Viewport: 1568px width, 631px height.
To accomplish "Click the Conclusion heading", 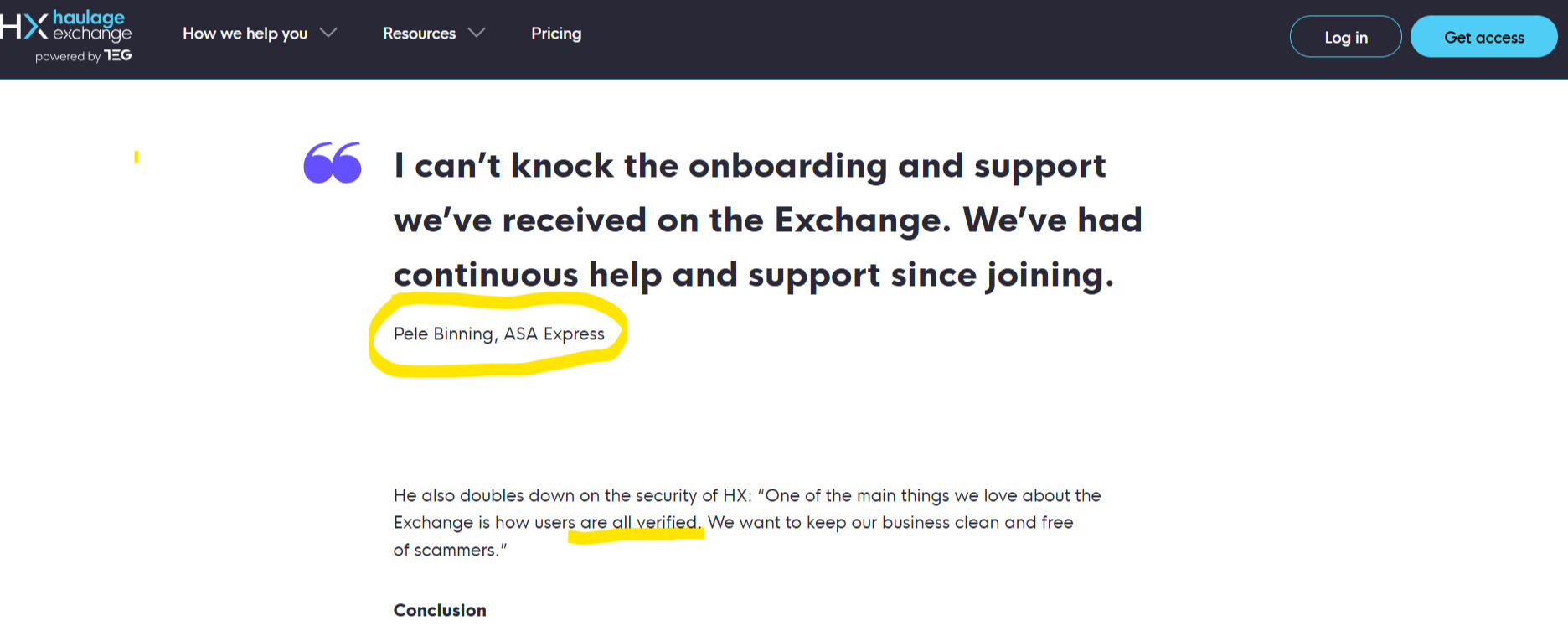I will click(x=440, y=610).
